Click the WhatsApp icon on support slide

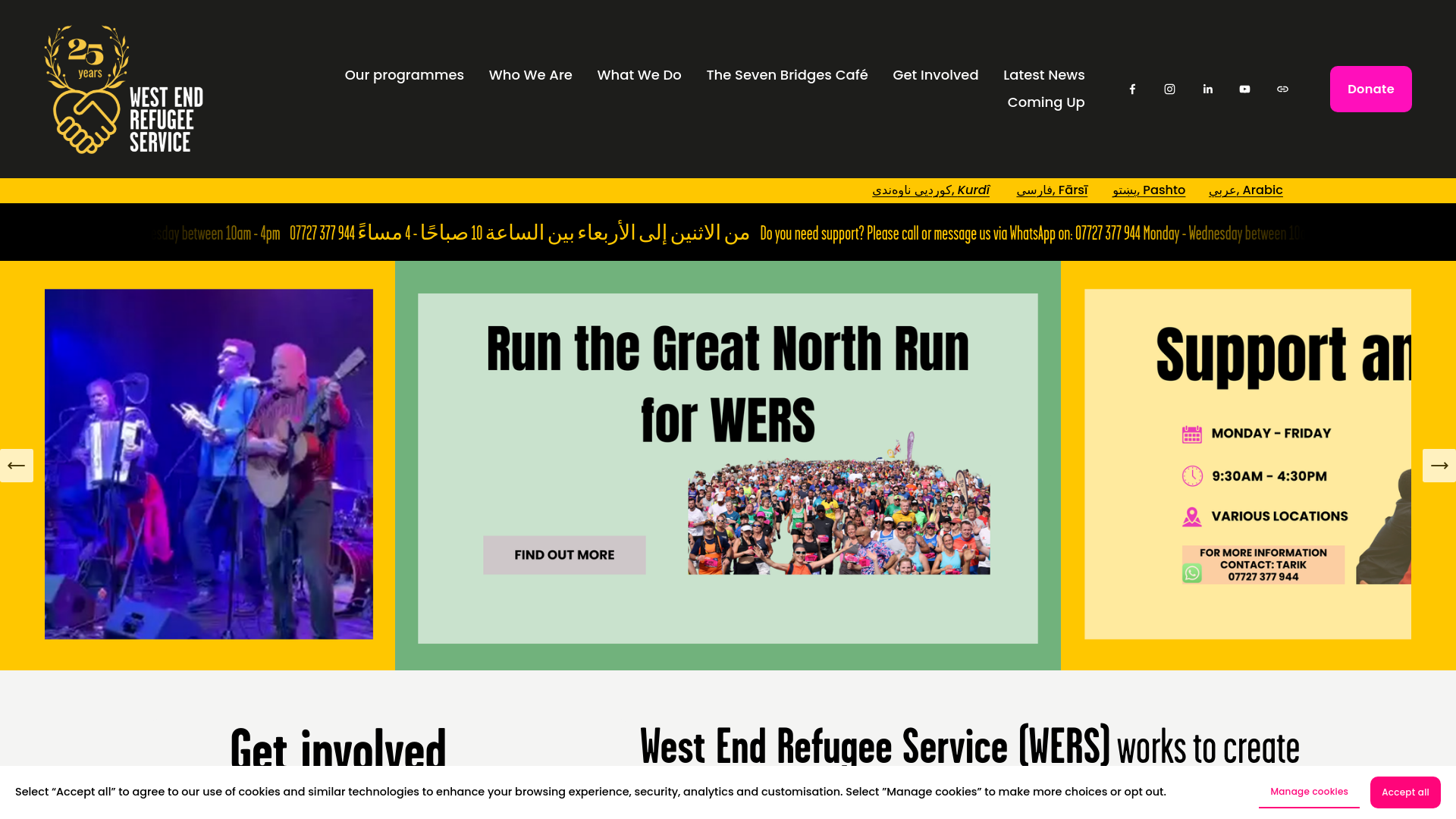1192,573
